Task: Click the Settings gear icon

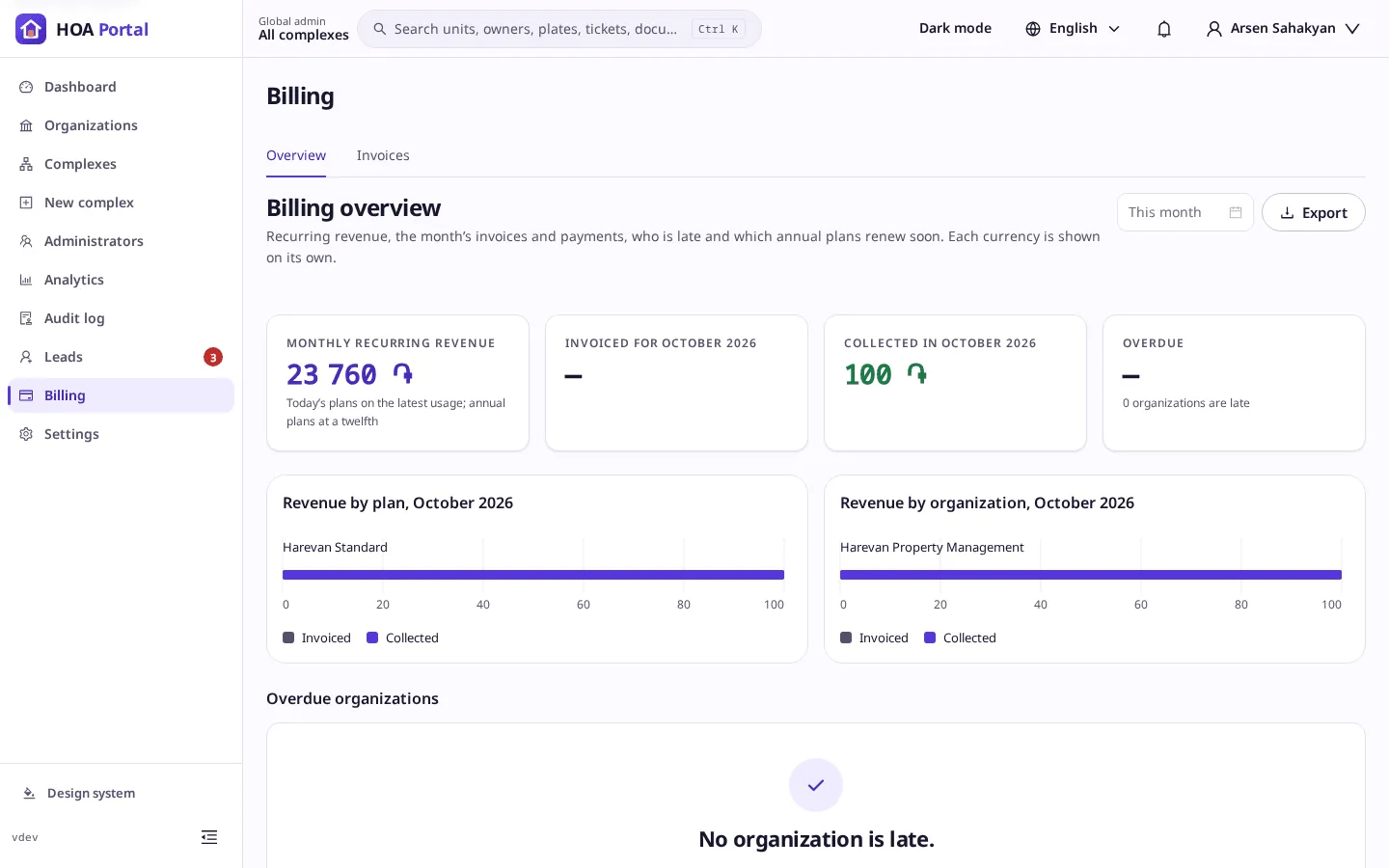Action: click(26, 434)
